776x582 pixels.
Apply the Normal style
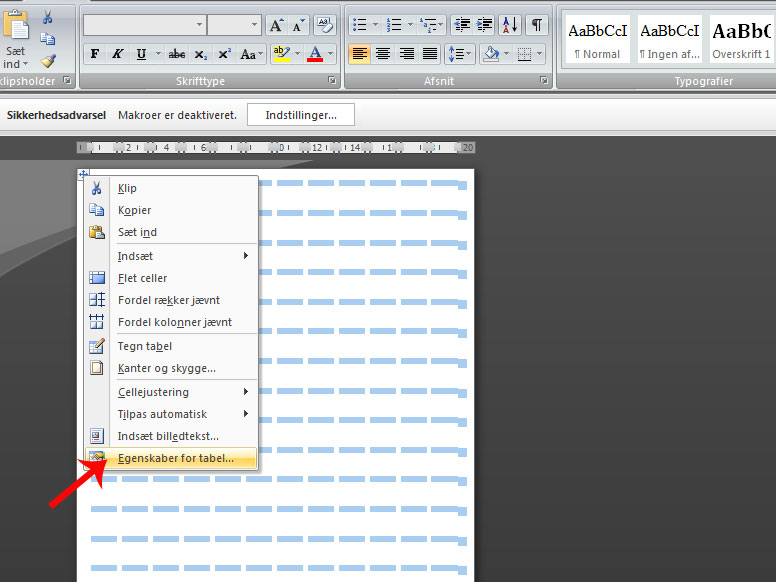[598, 40]
